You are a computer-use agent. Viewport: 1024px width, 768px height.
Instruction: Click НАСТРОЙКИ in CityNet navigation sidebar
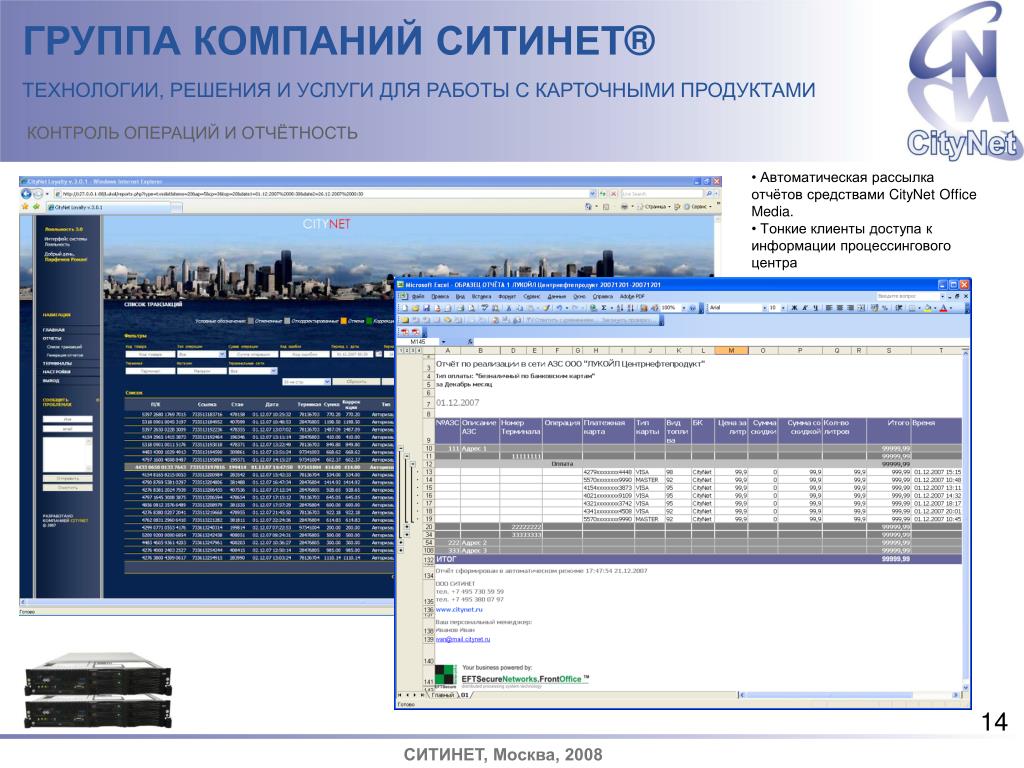(x=57, y=372)
